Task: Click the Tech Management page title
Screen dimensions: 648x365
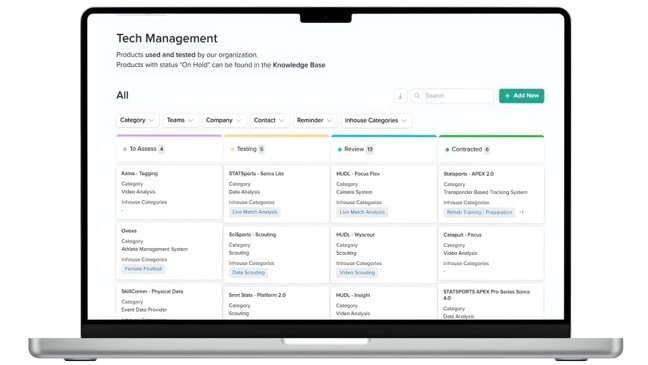Action: pyautogui.click(x=167, y=38)
